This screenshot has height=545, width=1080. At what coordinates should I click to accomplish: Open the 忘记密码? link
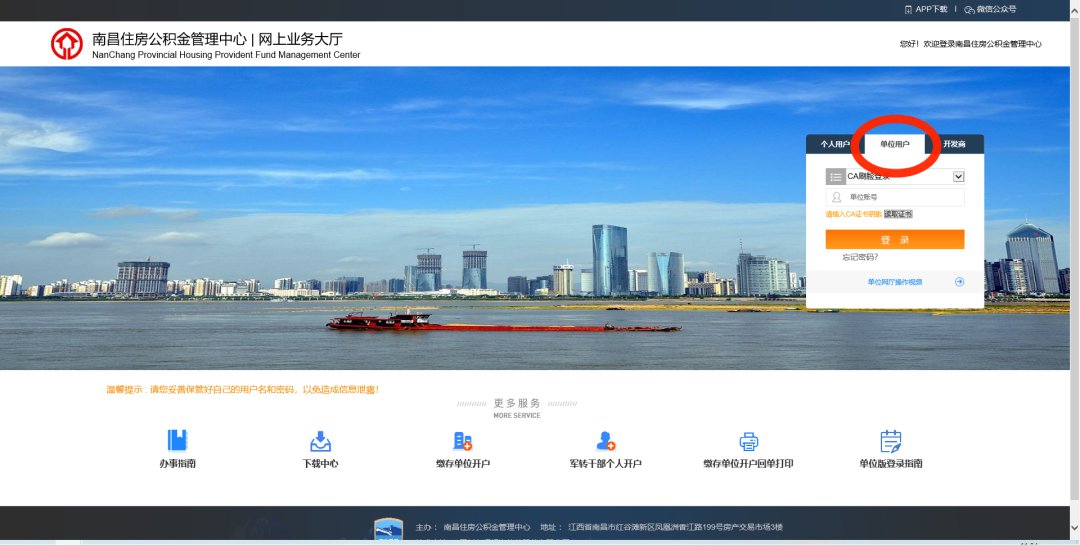click(860, 257)
